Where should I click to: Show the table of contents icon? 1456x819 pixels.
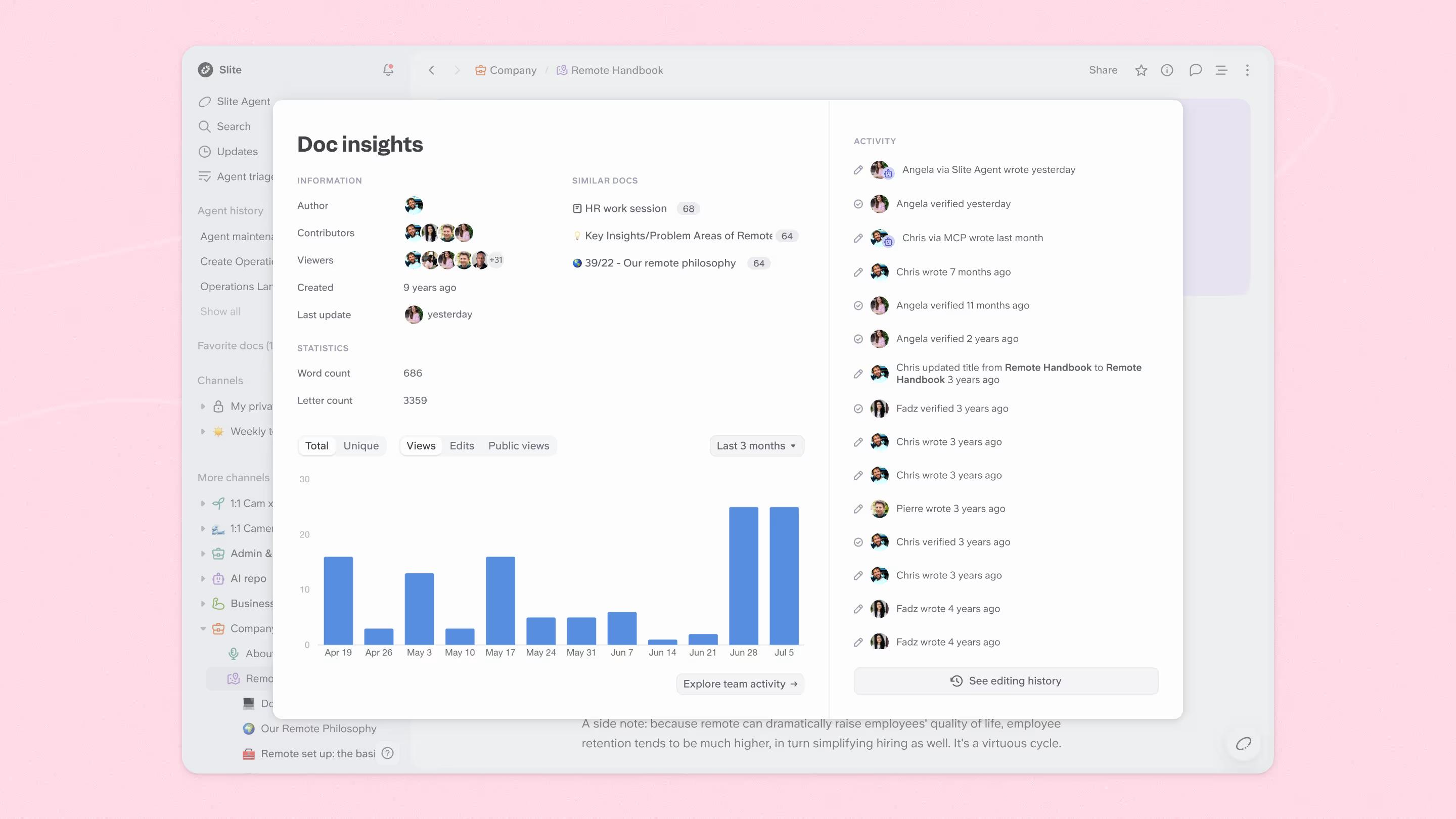(1221, 70)
